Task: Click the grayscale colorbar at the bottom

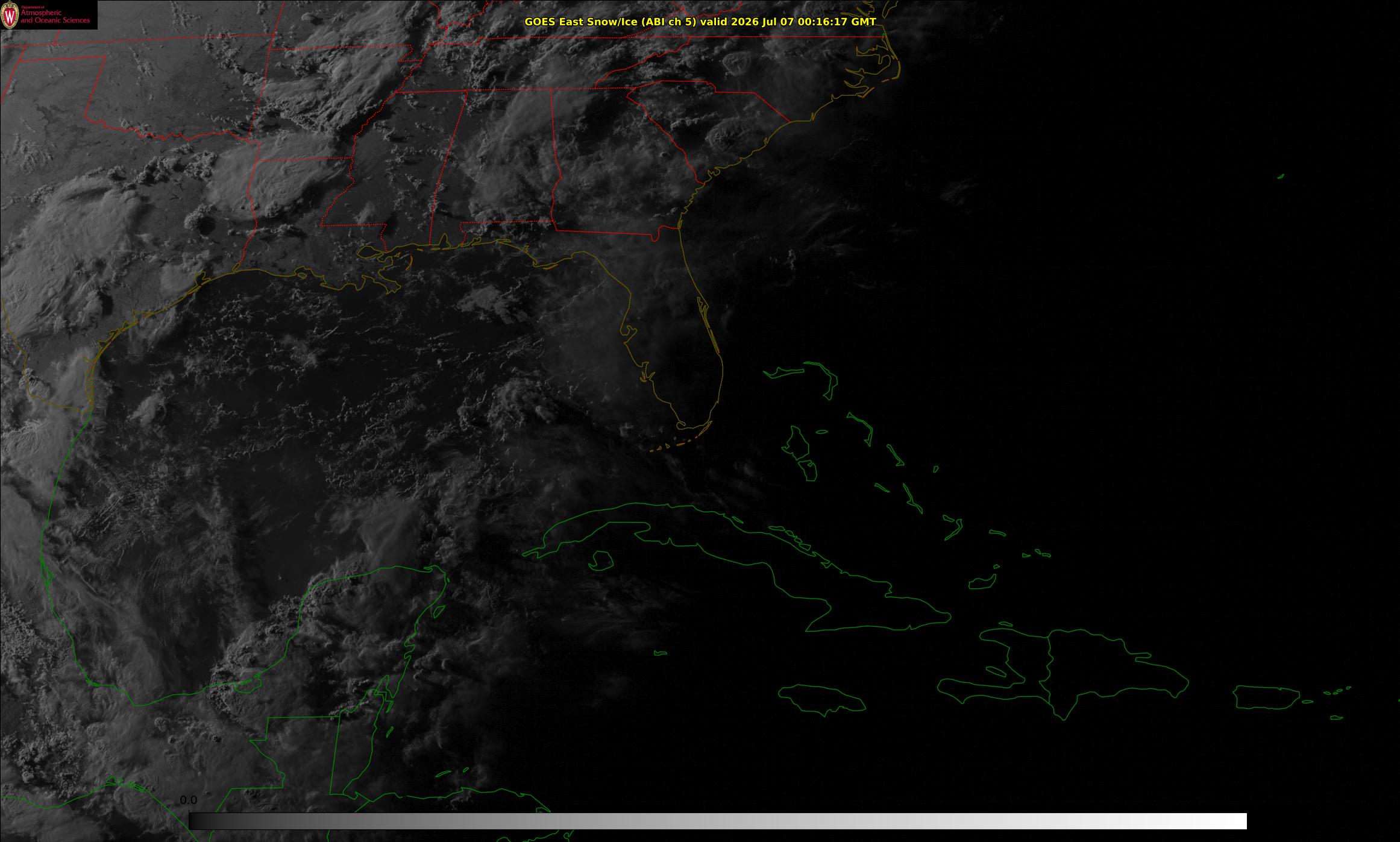Action: tap(717, 821)
